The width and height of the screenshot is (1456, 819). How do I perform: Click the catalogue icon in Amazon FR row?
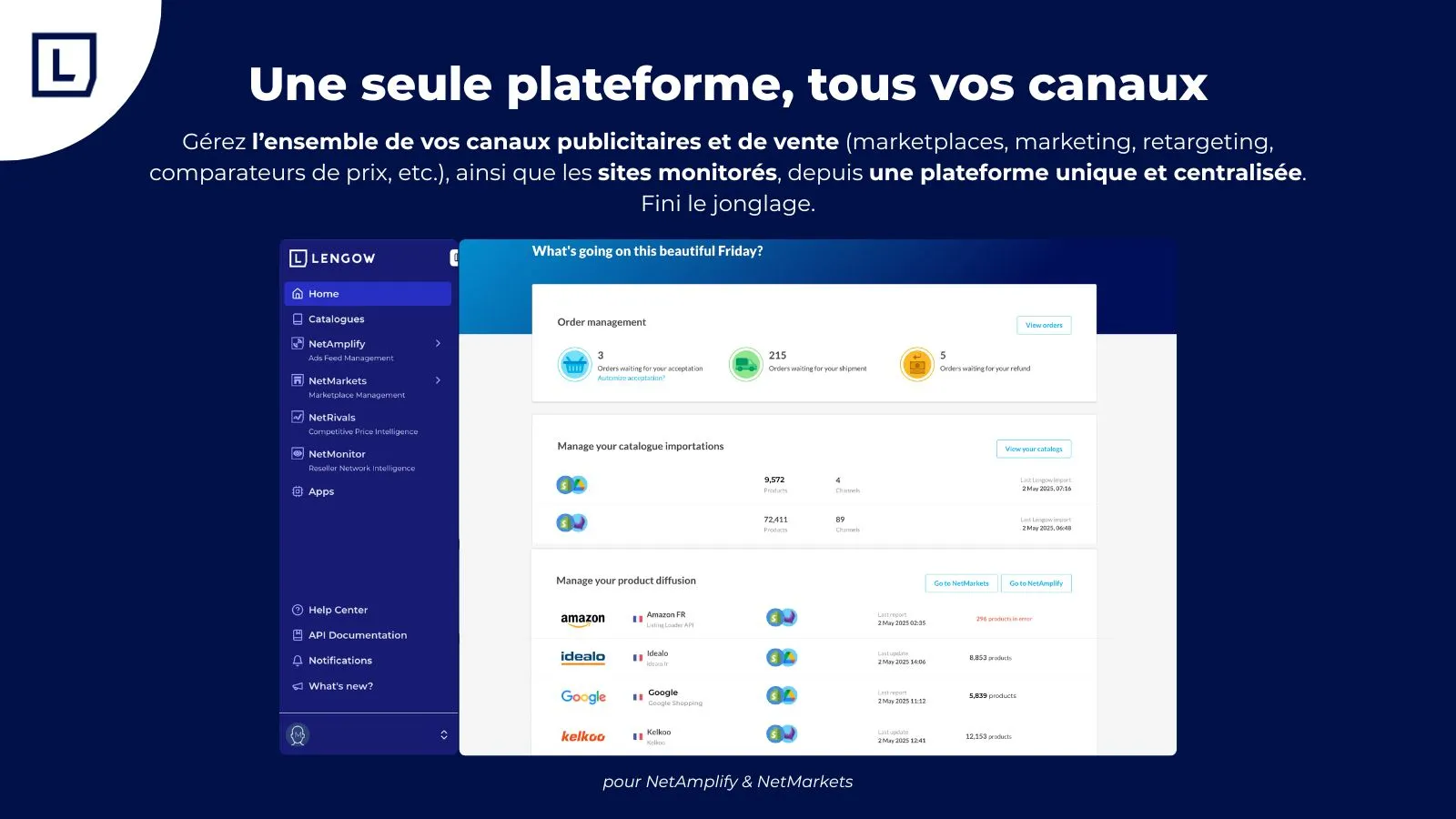point(782,618)
